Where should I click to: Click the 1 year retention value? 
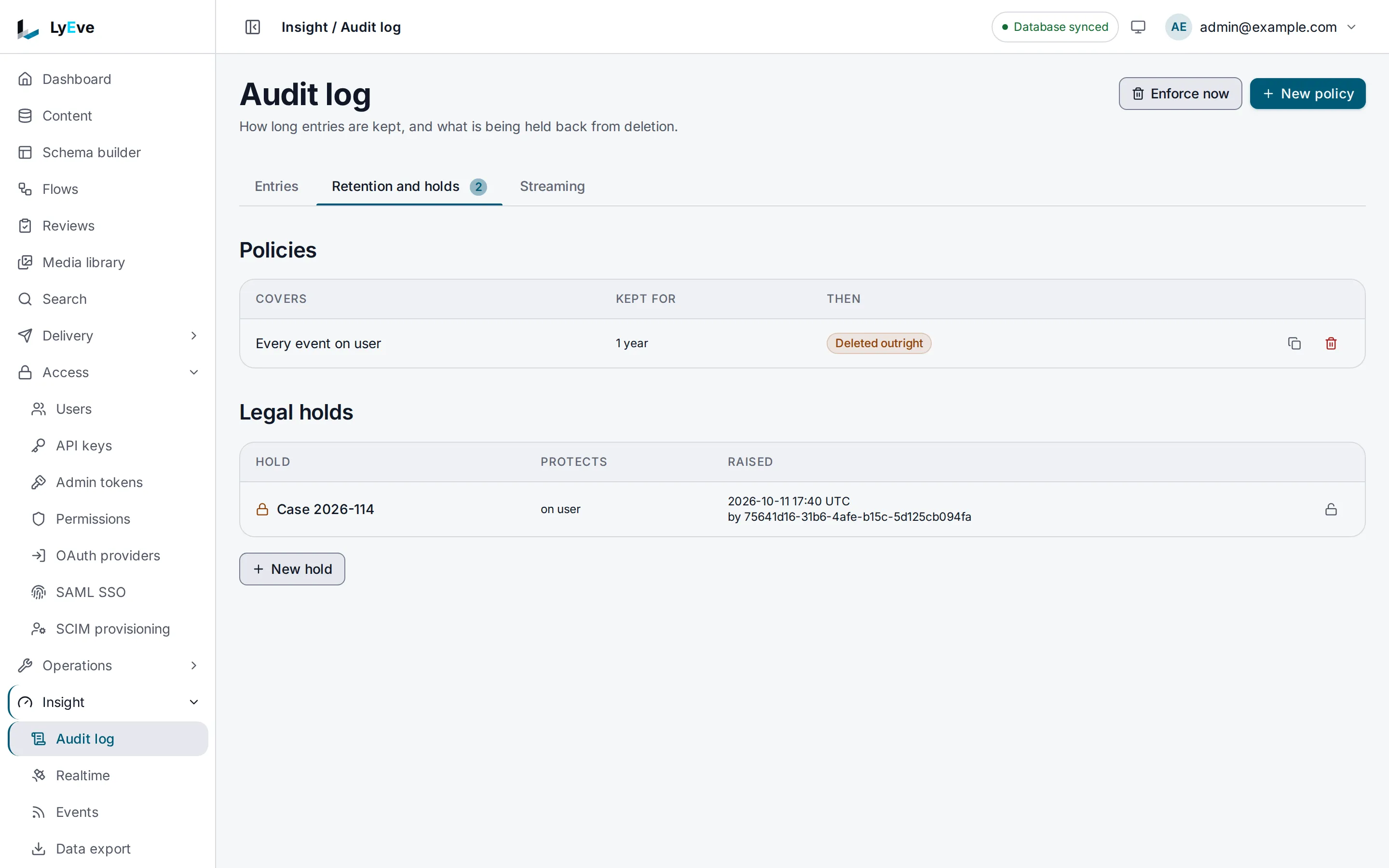[x=631, y=343]
